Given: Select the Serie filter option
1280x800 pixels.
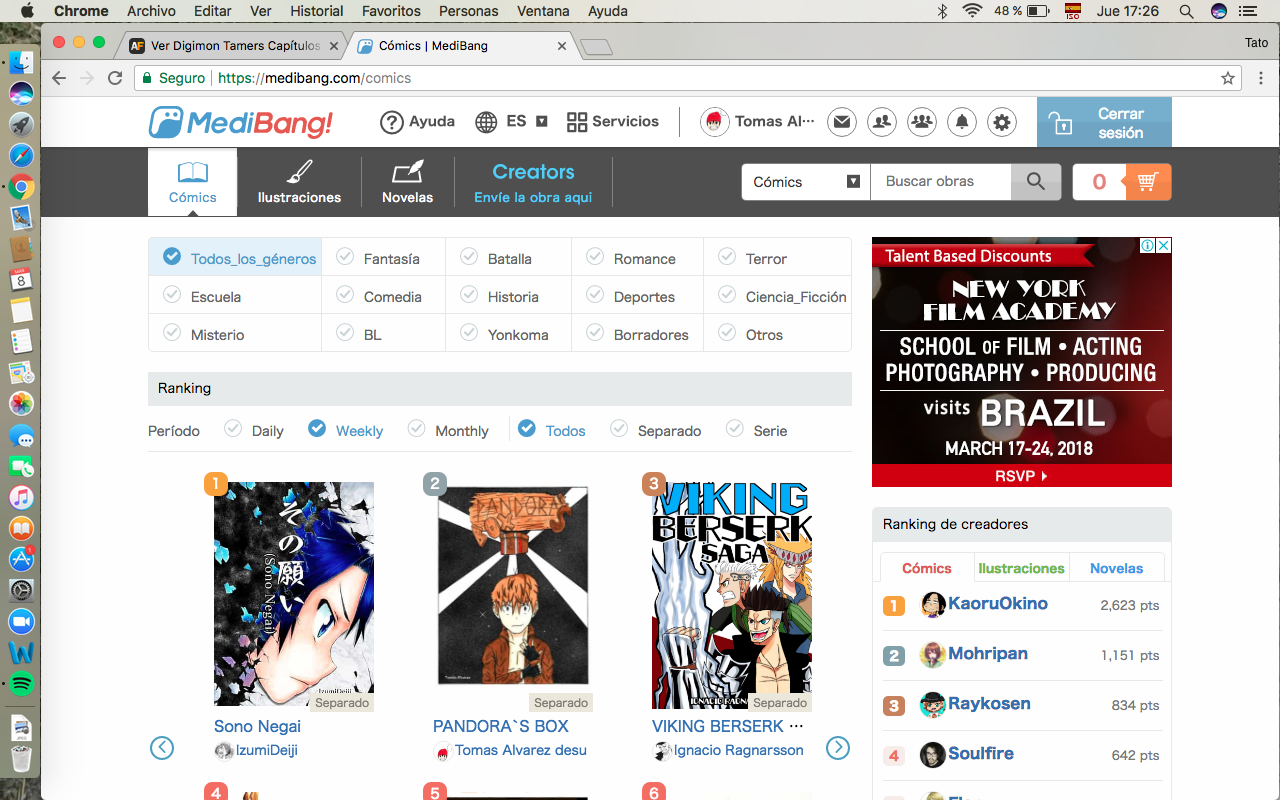Looking at the screenshot, I should [757, 430].
